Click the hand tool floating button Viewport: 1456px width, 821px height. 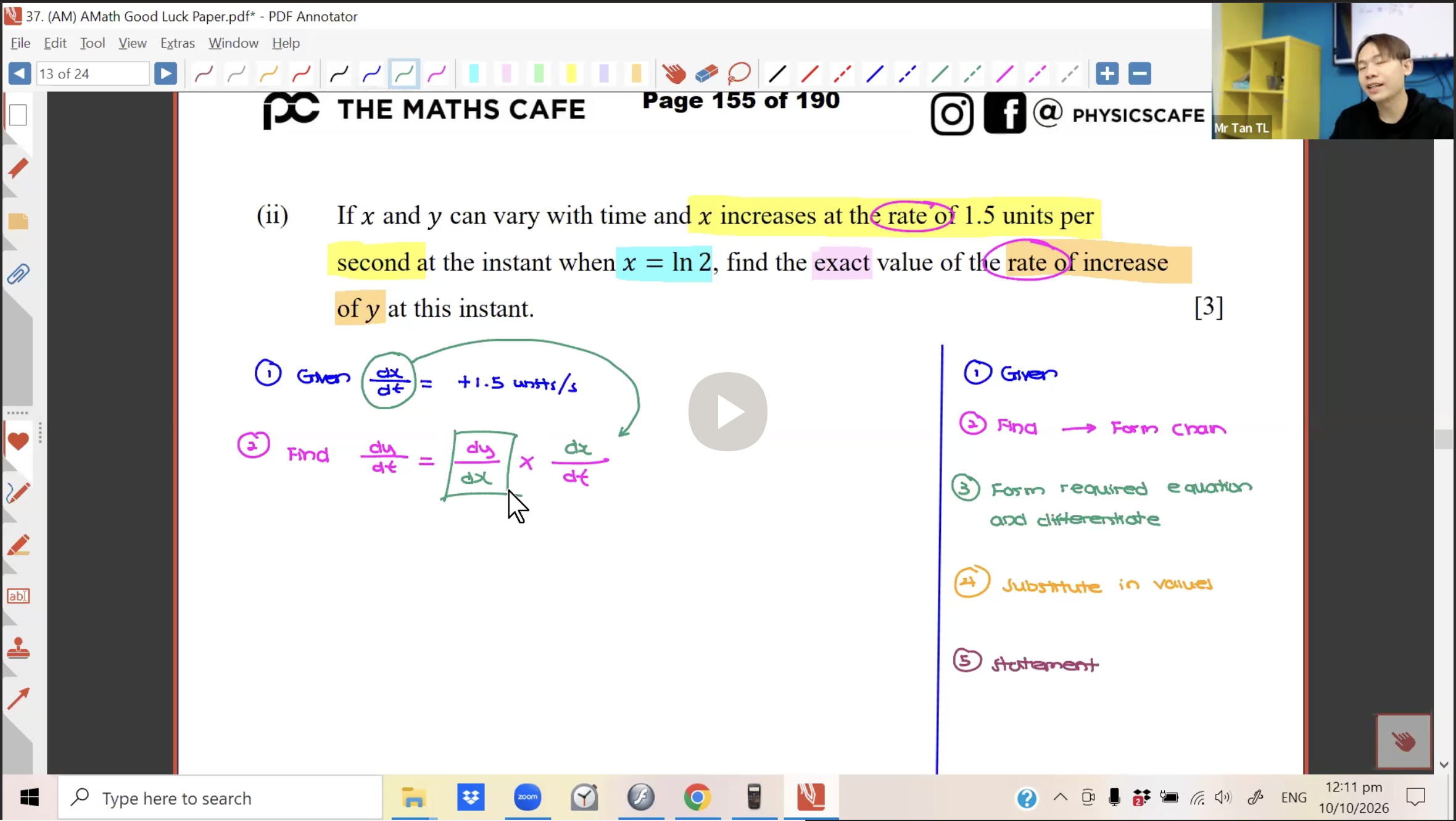[1404, 741]
